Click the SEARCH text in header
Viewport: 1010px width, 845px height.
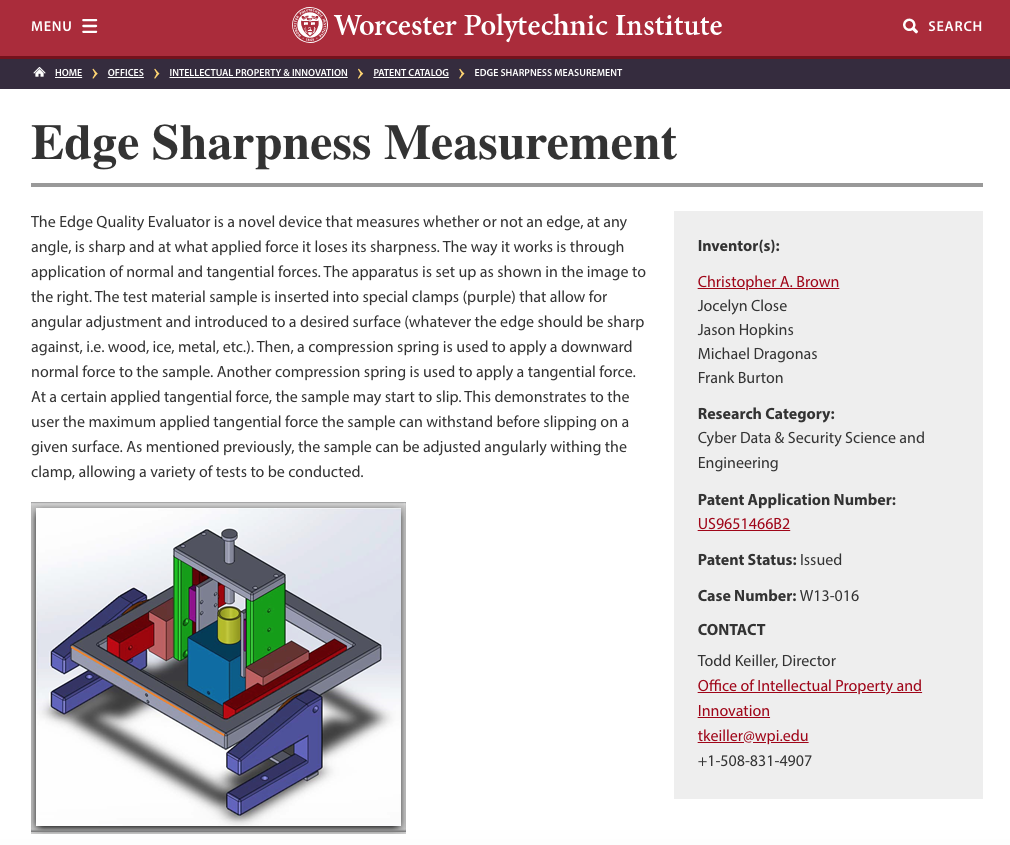(955, 26)
